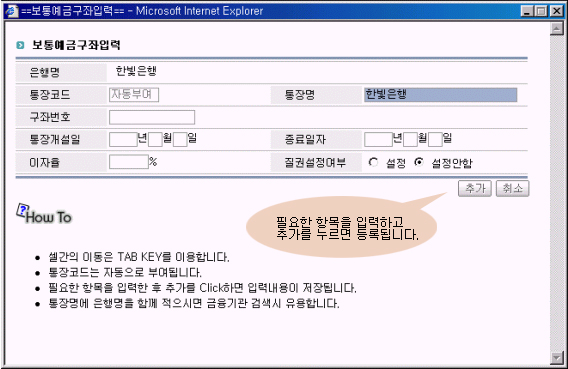This screenshot has width=568, height=369.
Task: Click the Internet Explorer icon in title bar
Action: 11,11
